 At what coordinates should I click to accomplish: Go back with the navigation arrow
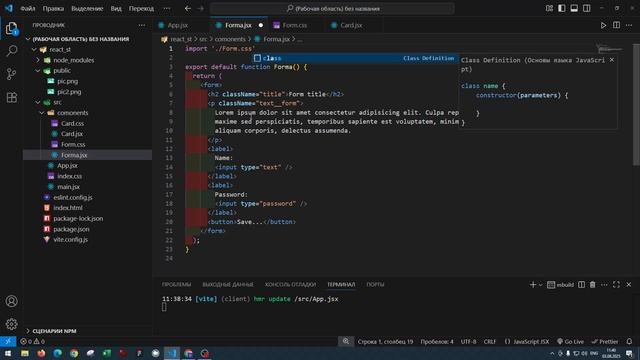187,8
